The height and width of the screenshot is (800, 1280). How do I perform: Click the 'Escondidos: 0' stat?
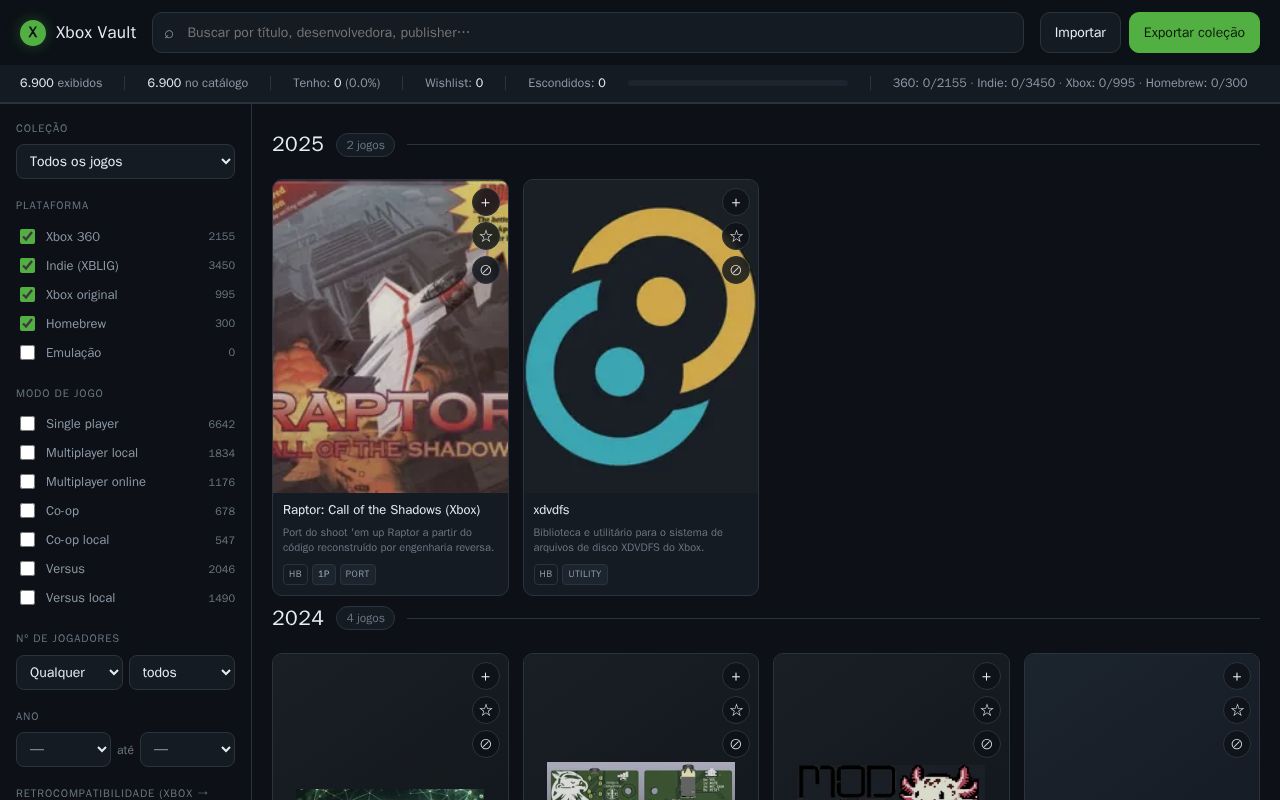pyautogui.click(x=567, y=83)
